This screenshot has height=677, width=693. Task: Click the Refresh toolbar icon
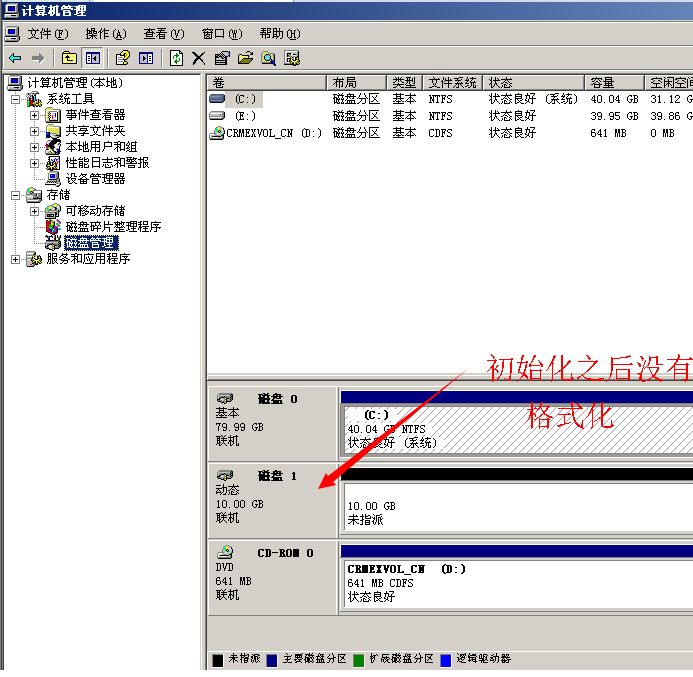coord(176,58)
